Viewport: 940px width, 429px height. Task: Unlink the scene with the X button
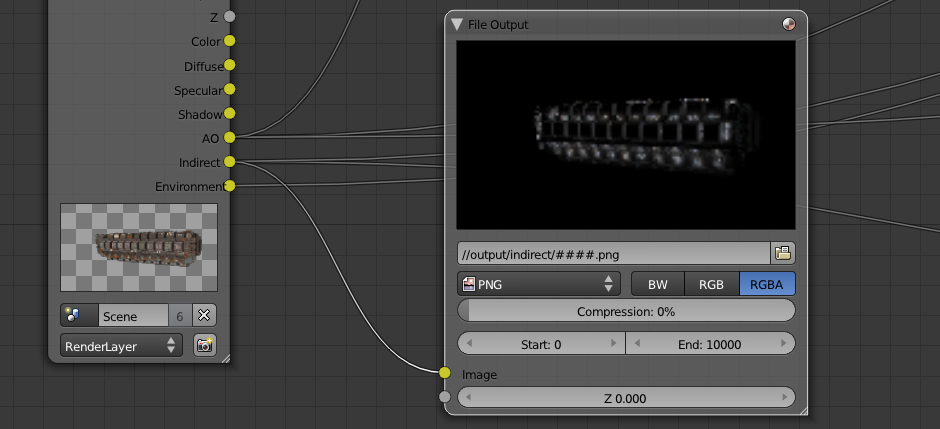pyautogui.click(x=203, y=315)
